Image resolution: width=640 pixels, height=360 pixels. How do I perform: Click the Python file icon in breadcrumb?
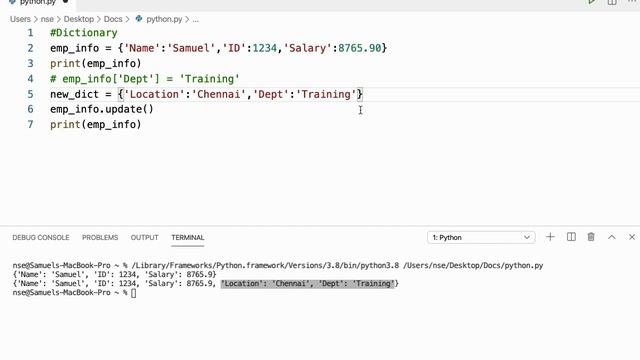139,19
